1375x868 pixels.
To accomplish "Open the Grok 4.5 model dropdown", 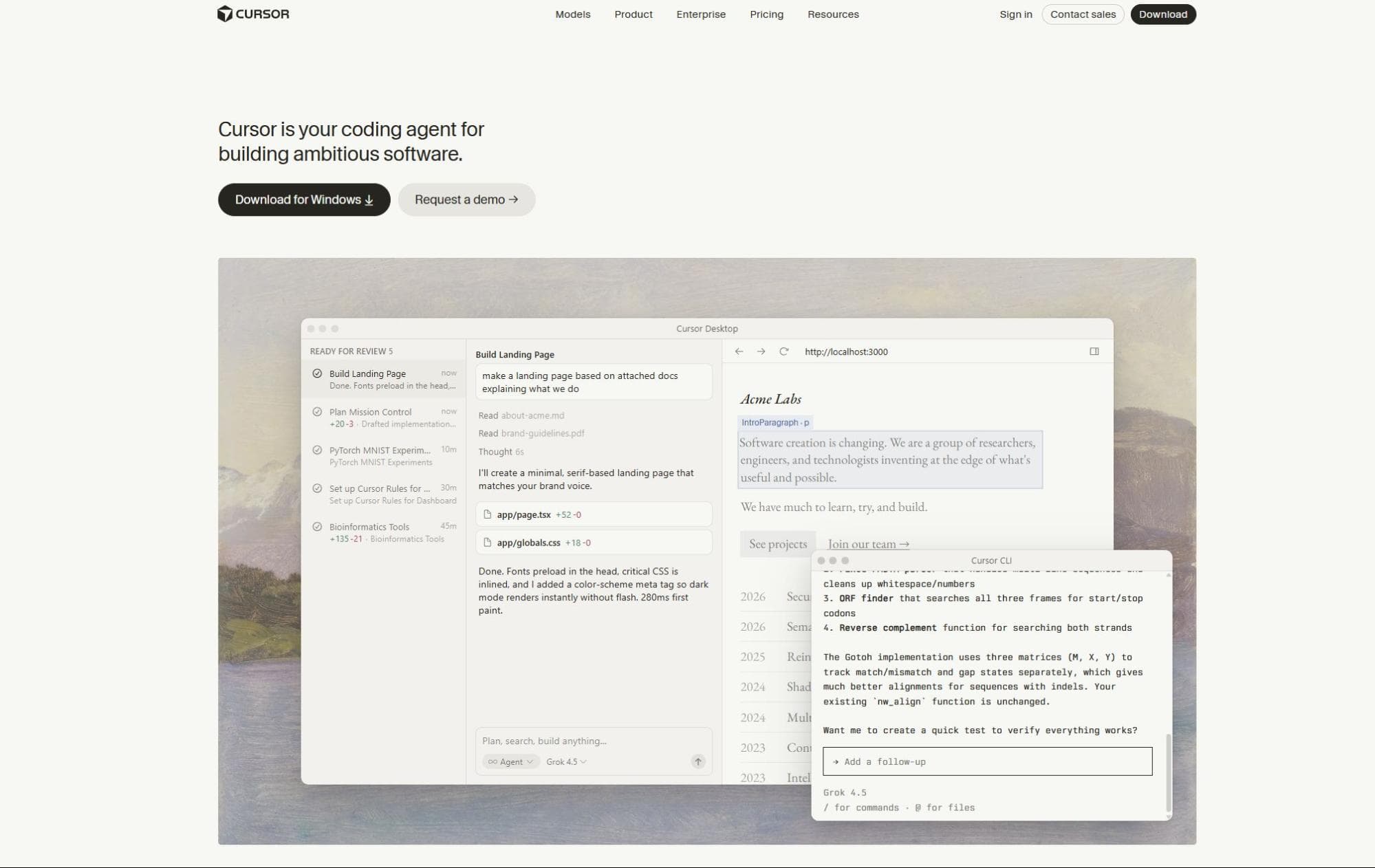I will pos(566,762).
